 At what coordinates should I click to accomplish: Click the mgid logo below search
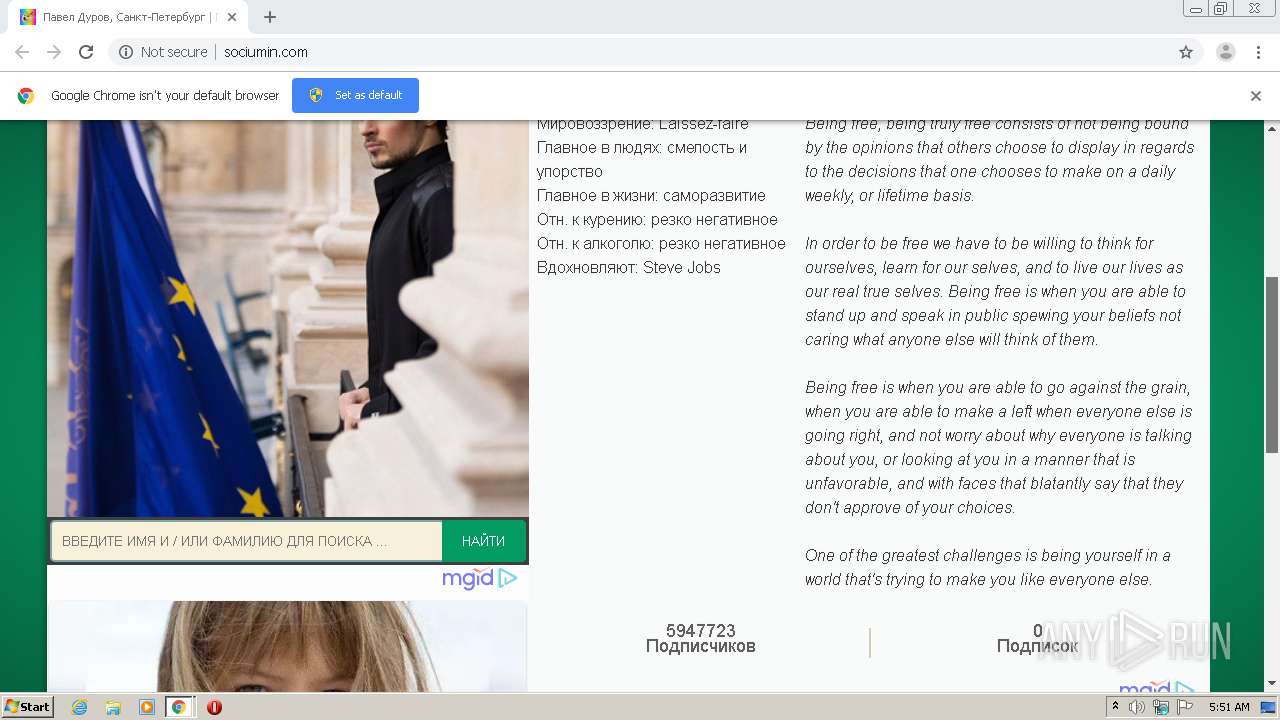pyautogui.click(x=468, y=578)
